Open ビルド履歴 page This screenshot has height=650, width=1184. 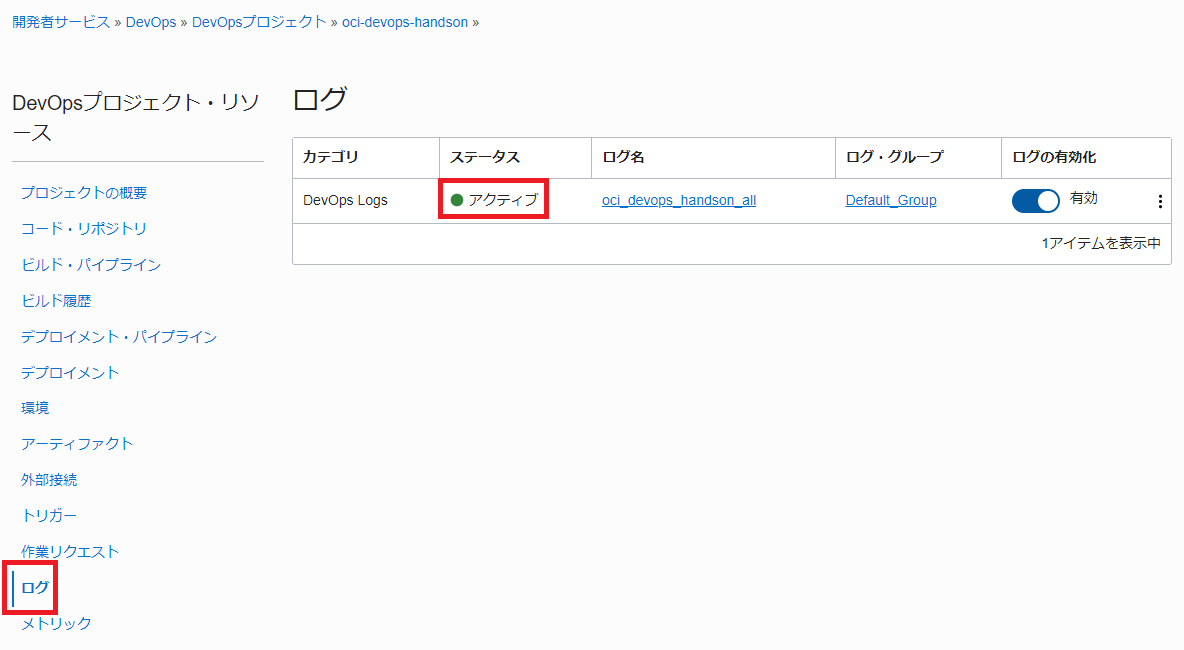(56, 301)
